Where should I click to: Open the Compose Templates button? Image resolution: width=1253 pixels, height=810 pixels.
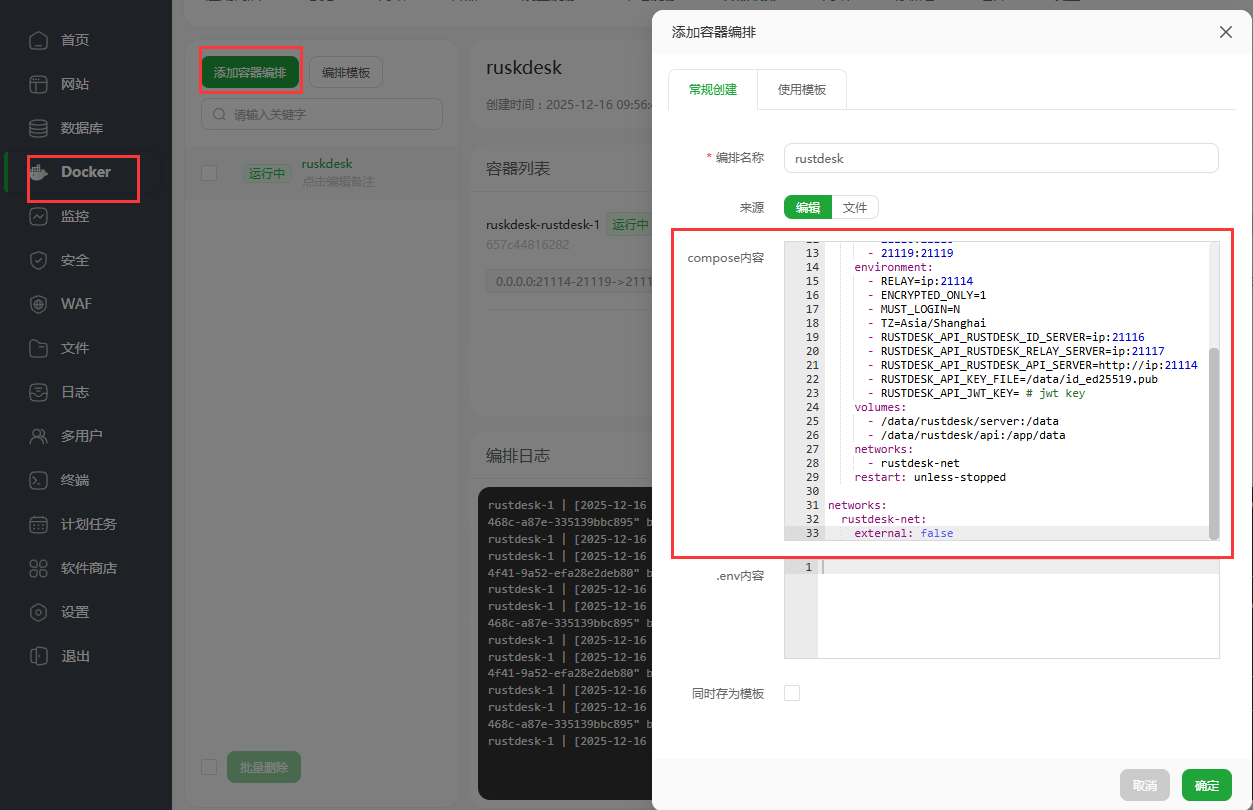[x=346, y=73]
